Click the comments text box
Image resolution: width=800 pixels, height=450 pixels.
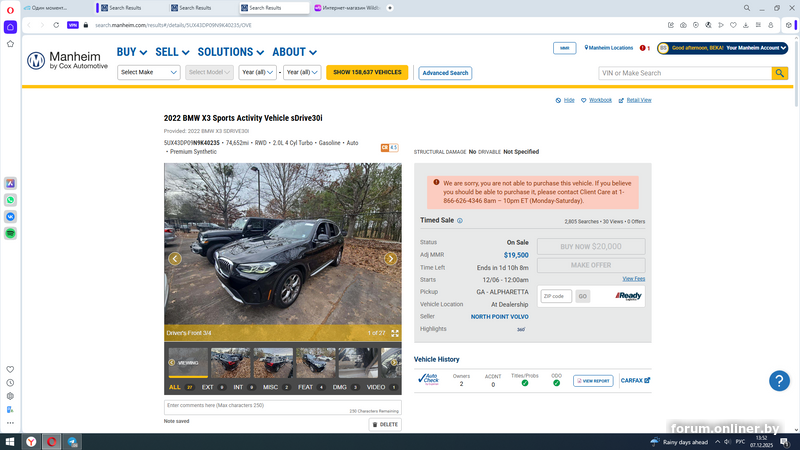click(x=283, y=407)
